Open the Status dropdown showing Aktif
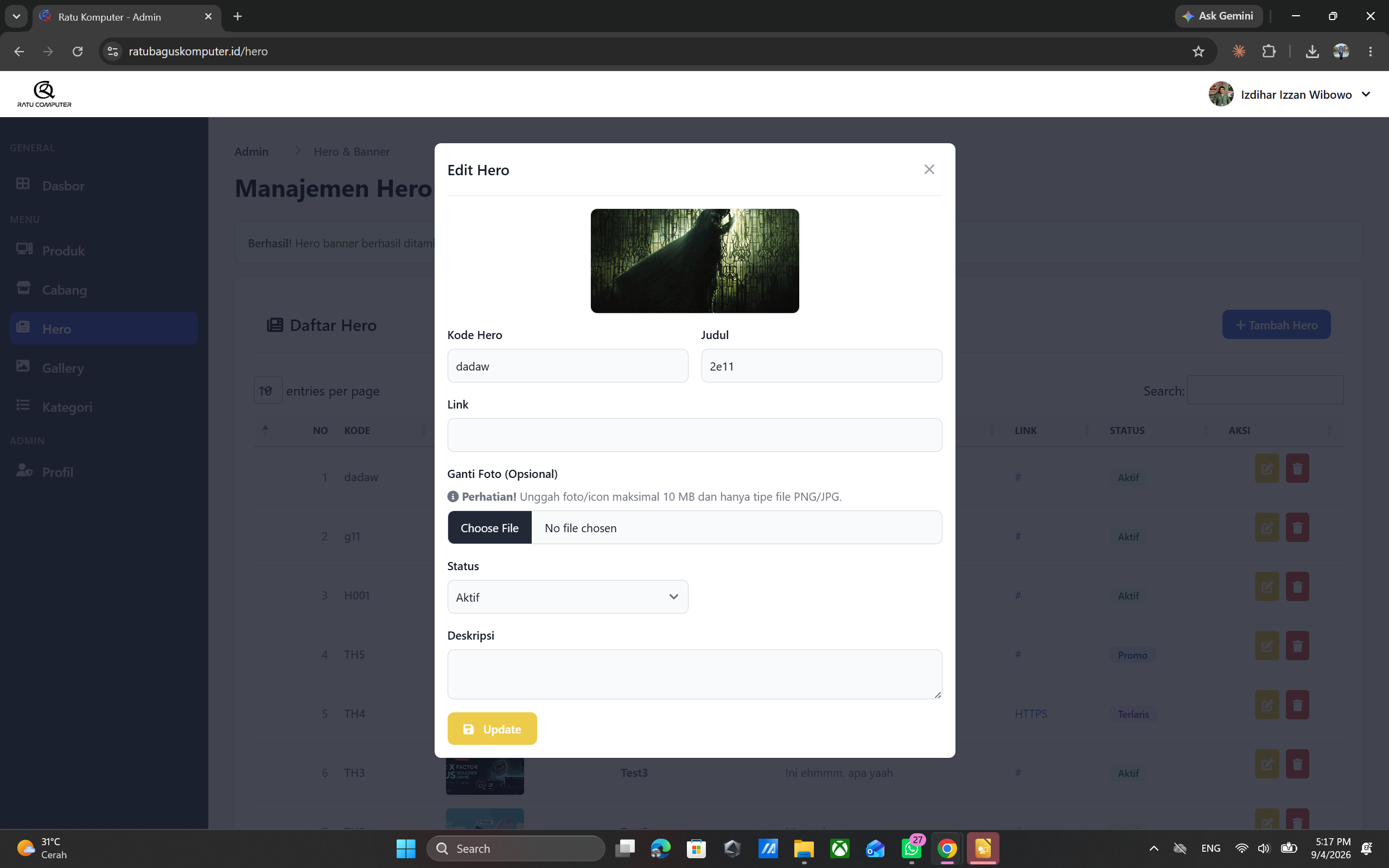The image size is (1389, 868). pos(568,596)
